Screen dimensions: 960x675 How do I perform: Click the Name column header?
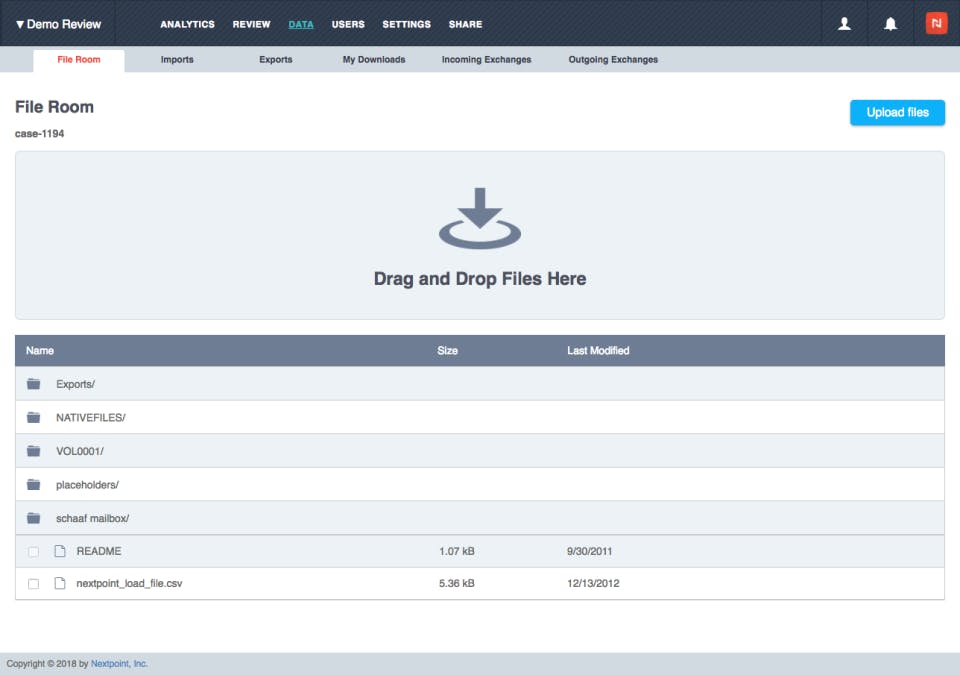click(x=40, y=350)
